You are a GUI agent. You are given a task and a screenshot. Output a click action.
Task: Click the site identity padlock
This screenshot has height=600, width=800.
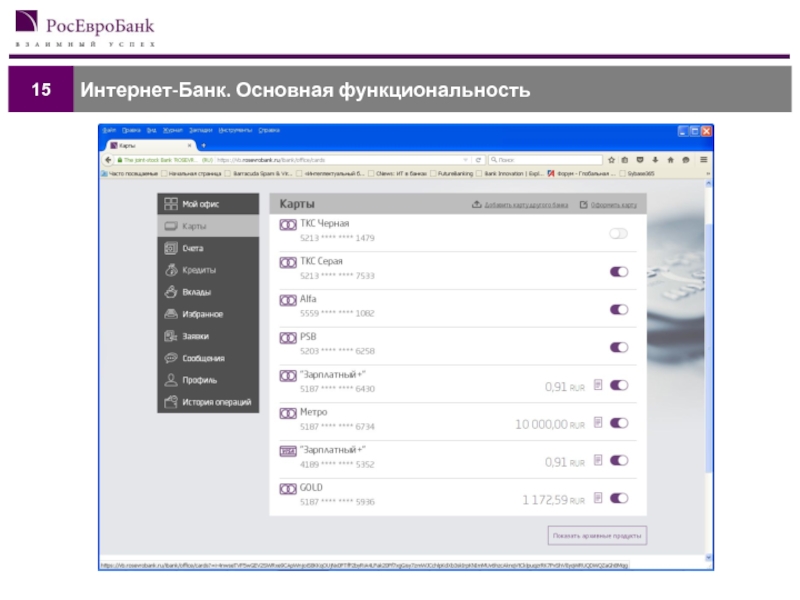coord(120,160)
